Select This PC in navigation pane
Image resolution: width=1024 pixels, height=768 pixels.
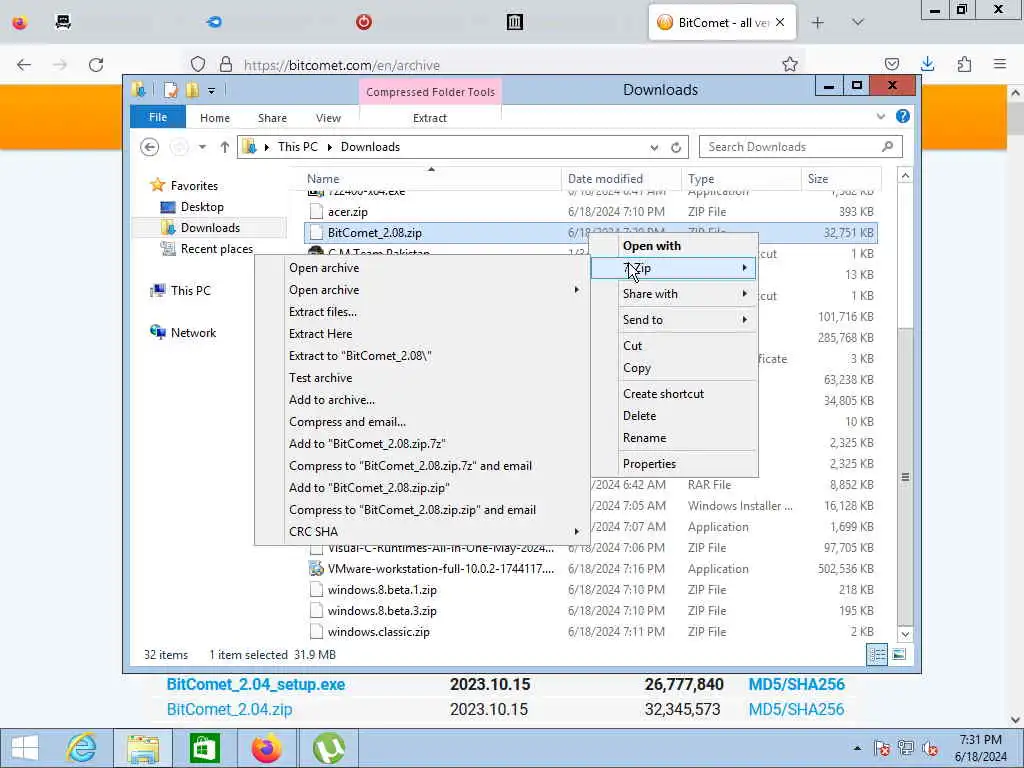tap(191, 291)
